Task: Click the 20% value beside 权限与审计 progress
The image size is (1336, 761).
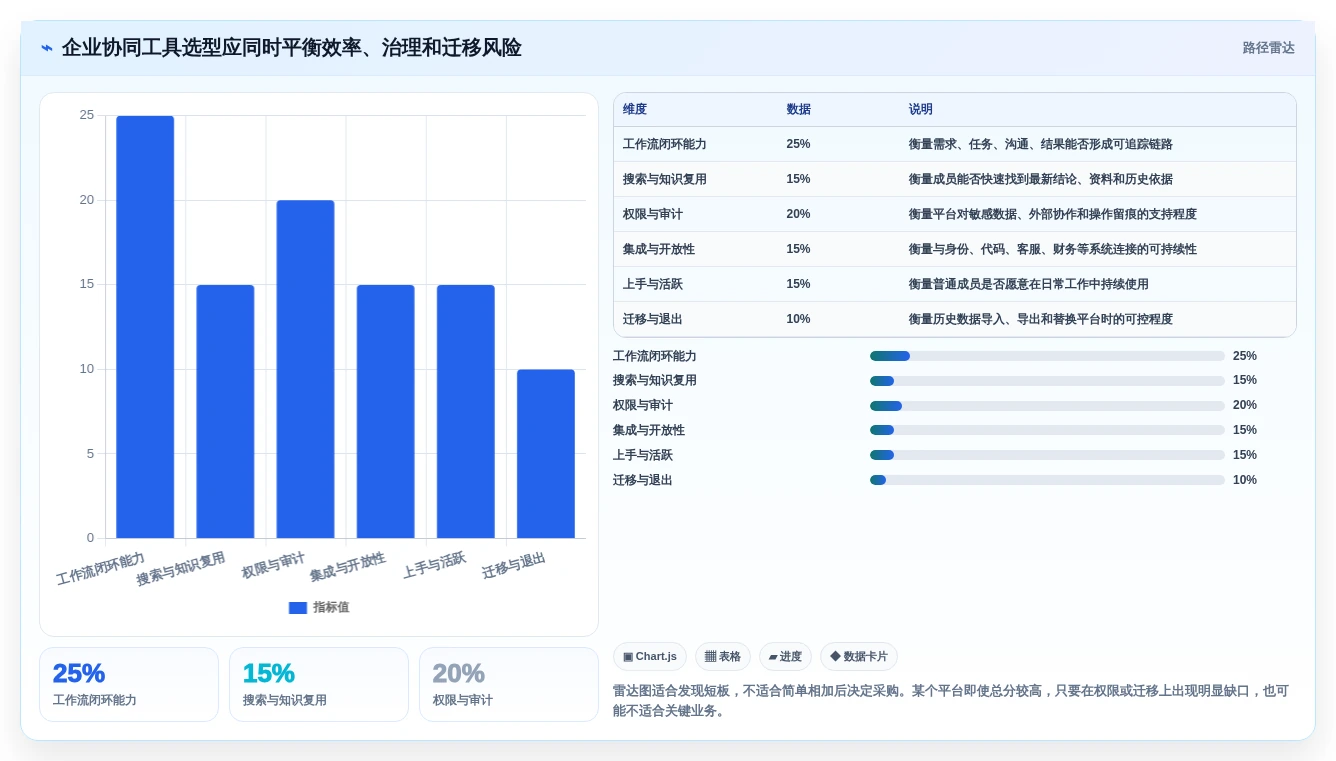Action: [1245, 405]
